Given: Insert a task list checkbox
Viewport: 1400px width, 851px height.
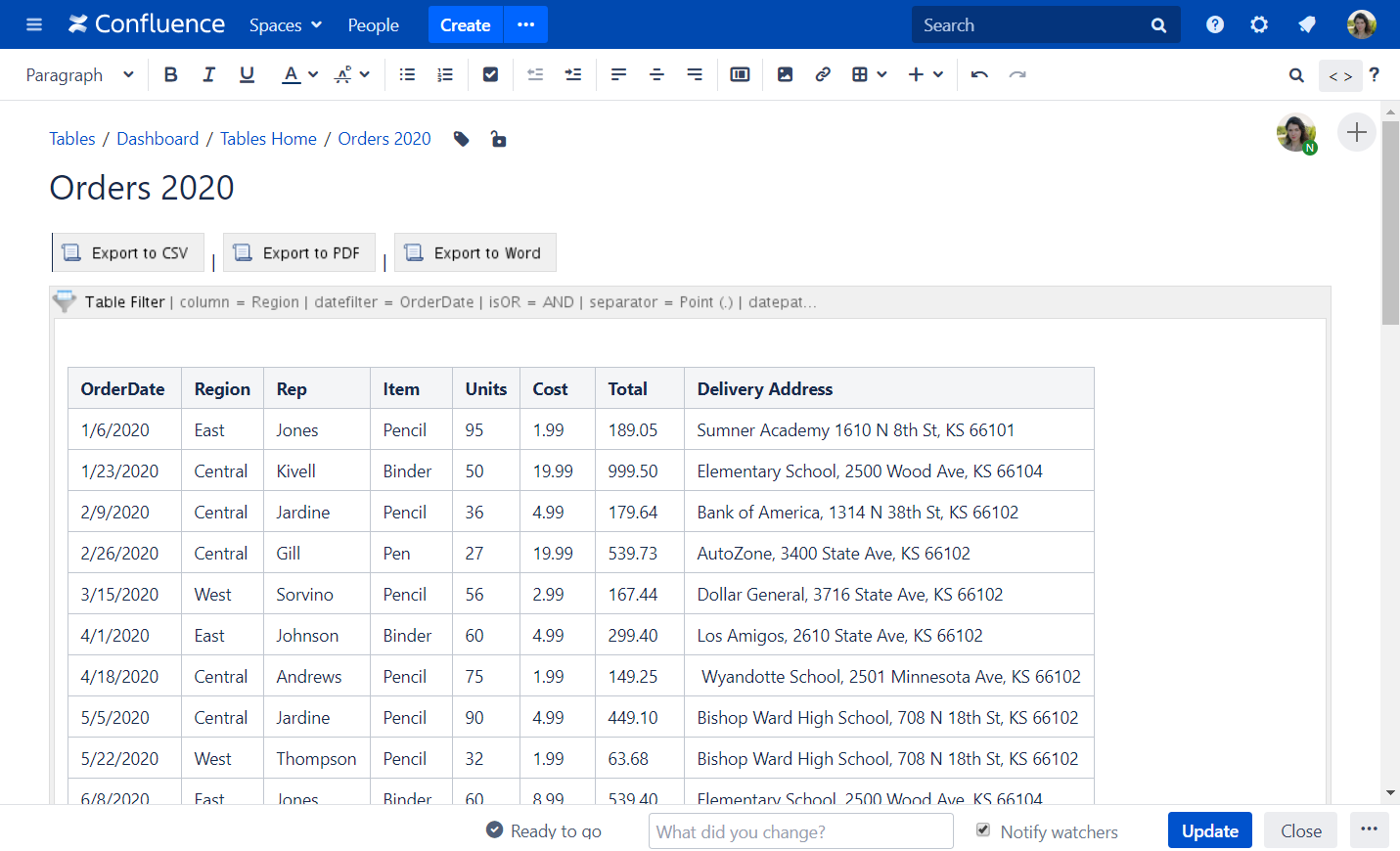Looking at the screenshot, I should pos(491,74).
